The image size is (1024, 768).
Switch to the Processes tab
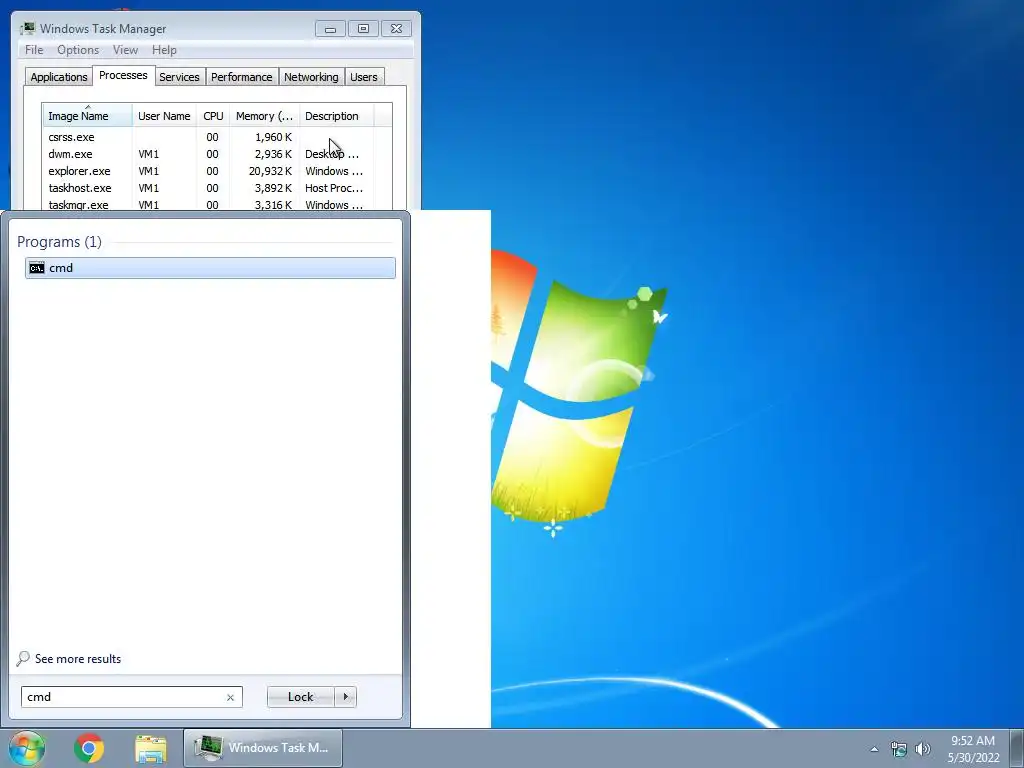click(x=123, y=75)
